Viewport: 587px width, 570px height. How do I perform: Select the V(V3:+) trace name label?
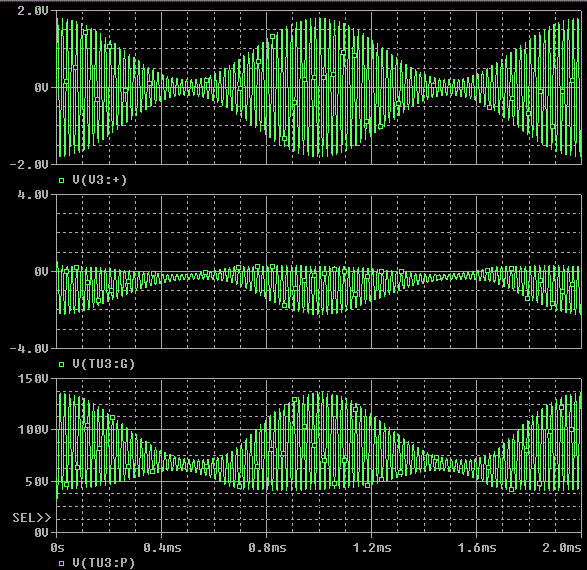[x=100, y=180]
